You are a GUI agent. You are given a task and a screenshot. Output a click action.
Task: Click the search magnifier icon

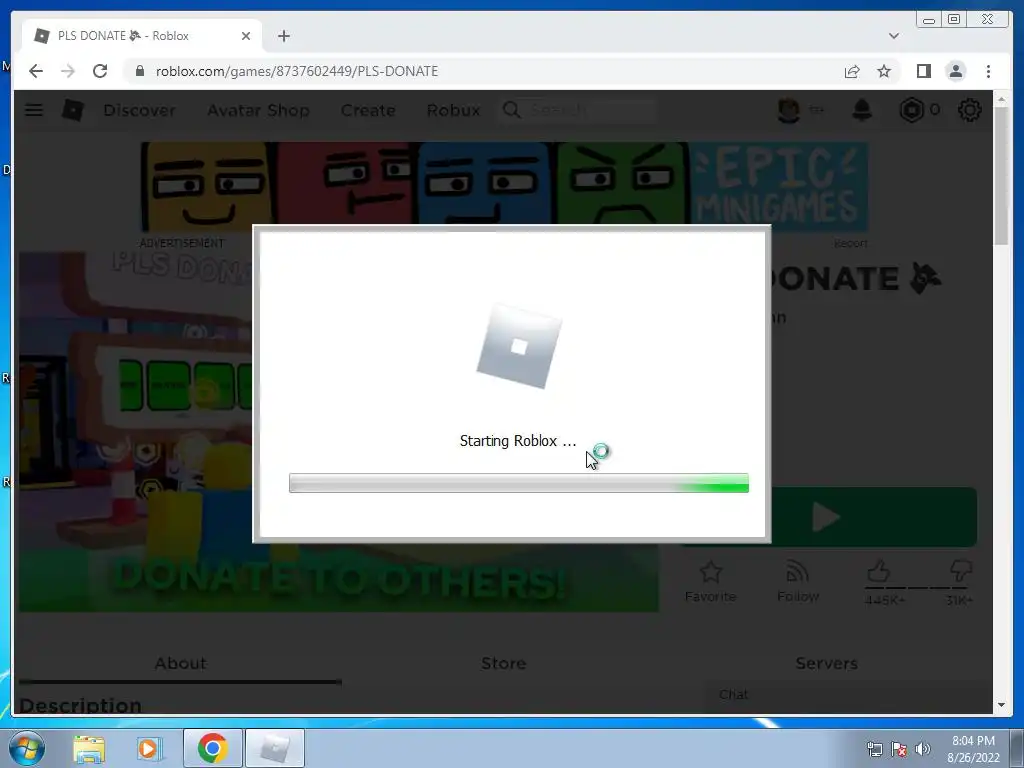(x=512, y=110)
